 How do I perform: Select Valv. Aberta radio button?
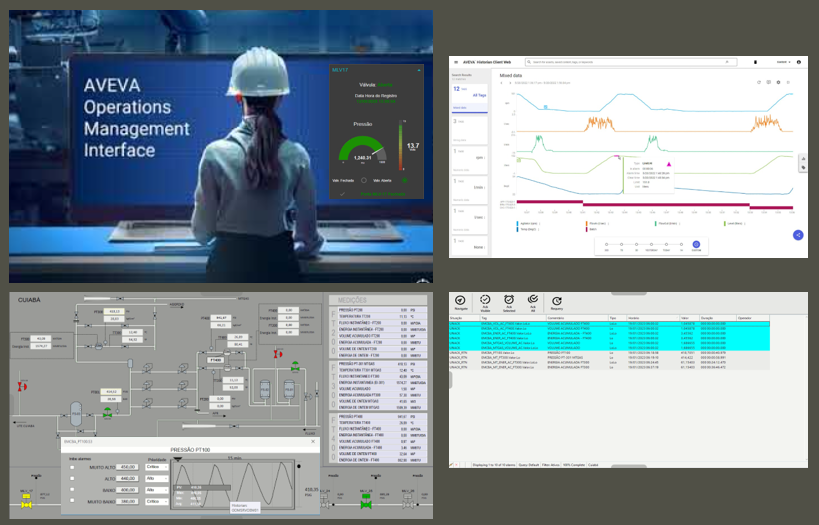click(405, 180)
